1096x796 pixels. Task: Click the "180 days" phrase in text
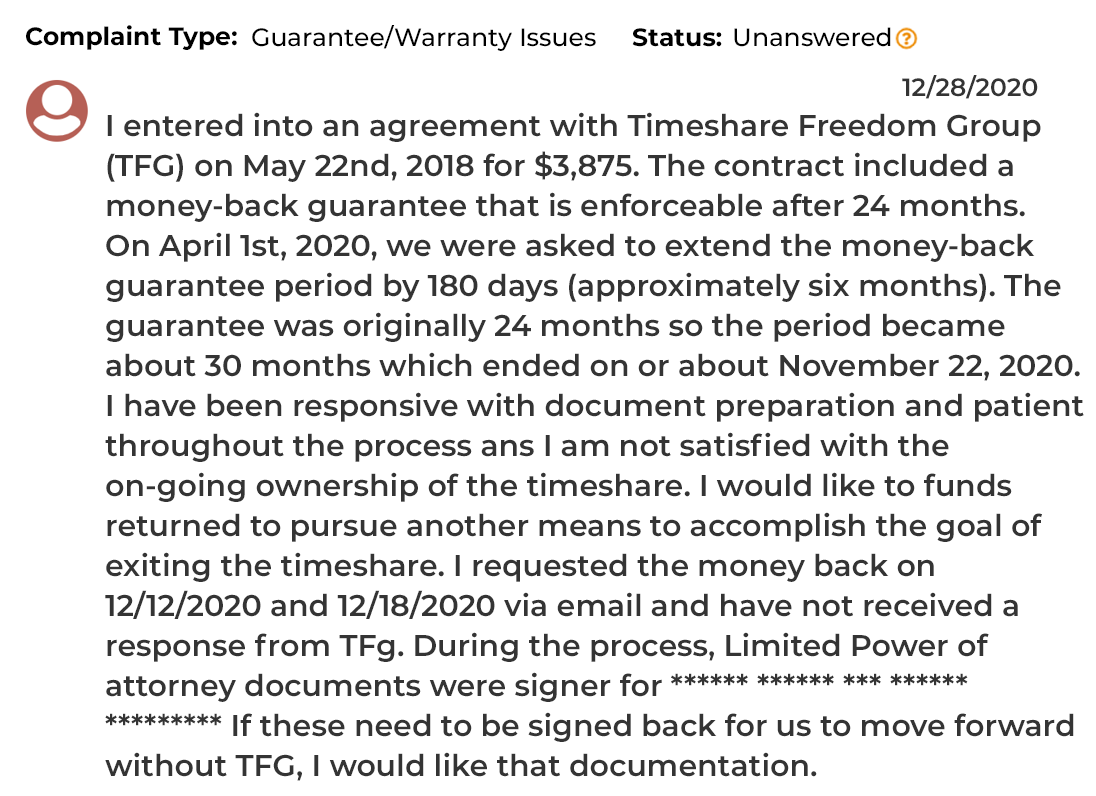point(493,287)
